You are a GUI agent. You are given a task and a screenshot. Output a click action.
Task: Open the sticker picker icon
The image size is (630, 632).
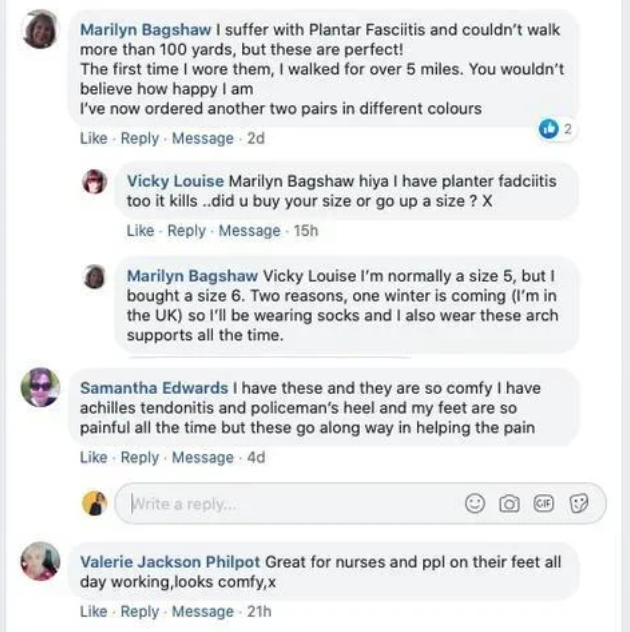pyautogui.click(x=579, y=504)
